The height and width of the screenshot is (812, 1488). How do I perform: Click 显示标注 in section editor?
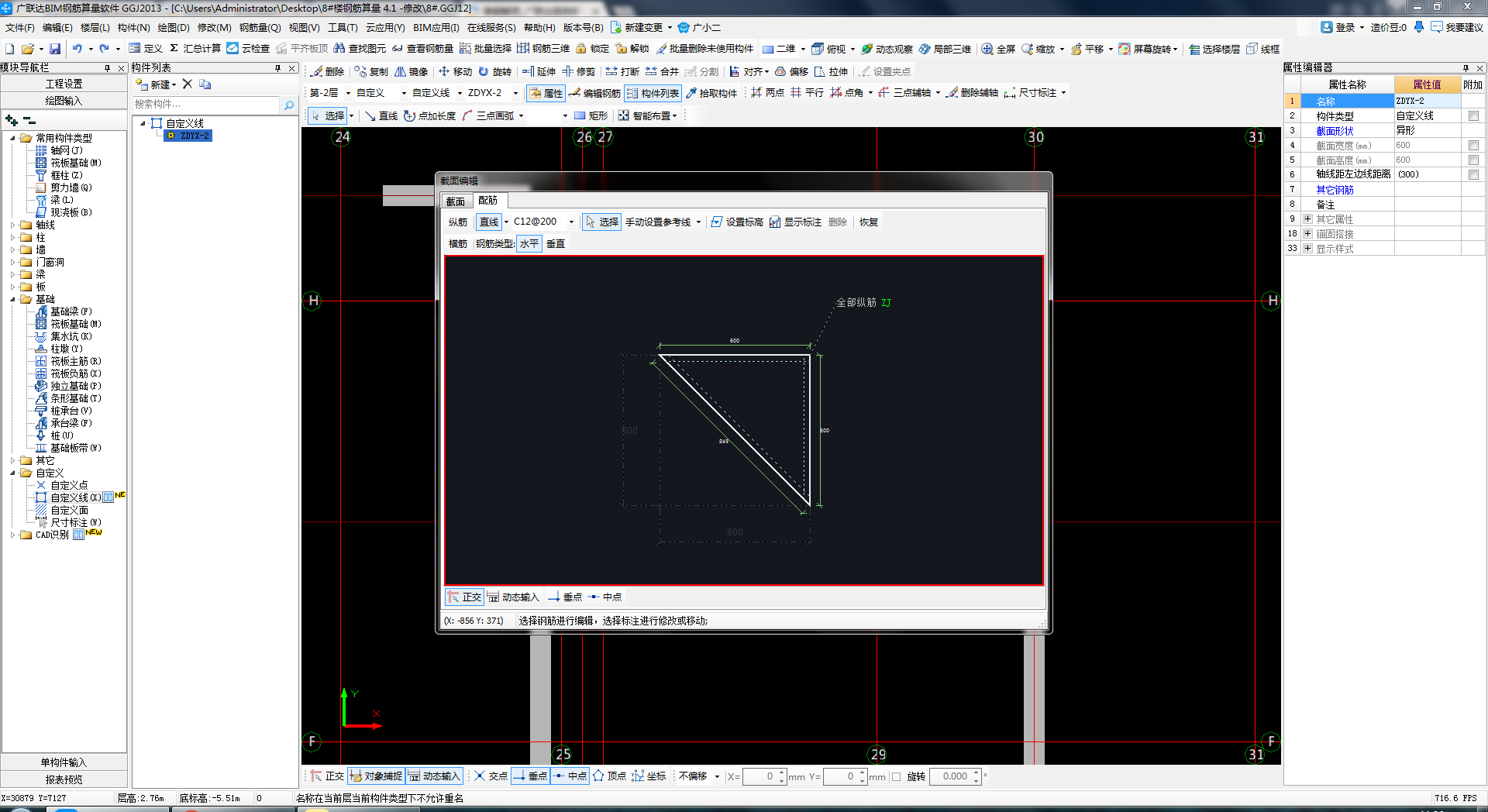coord(795,222)
